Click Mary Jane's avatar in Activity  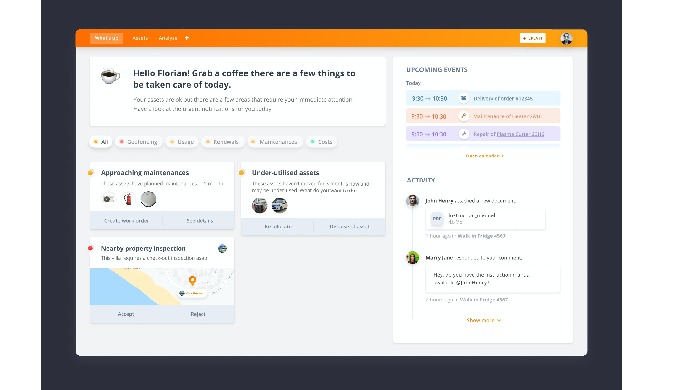pos(412,258)
